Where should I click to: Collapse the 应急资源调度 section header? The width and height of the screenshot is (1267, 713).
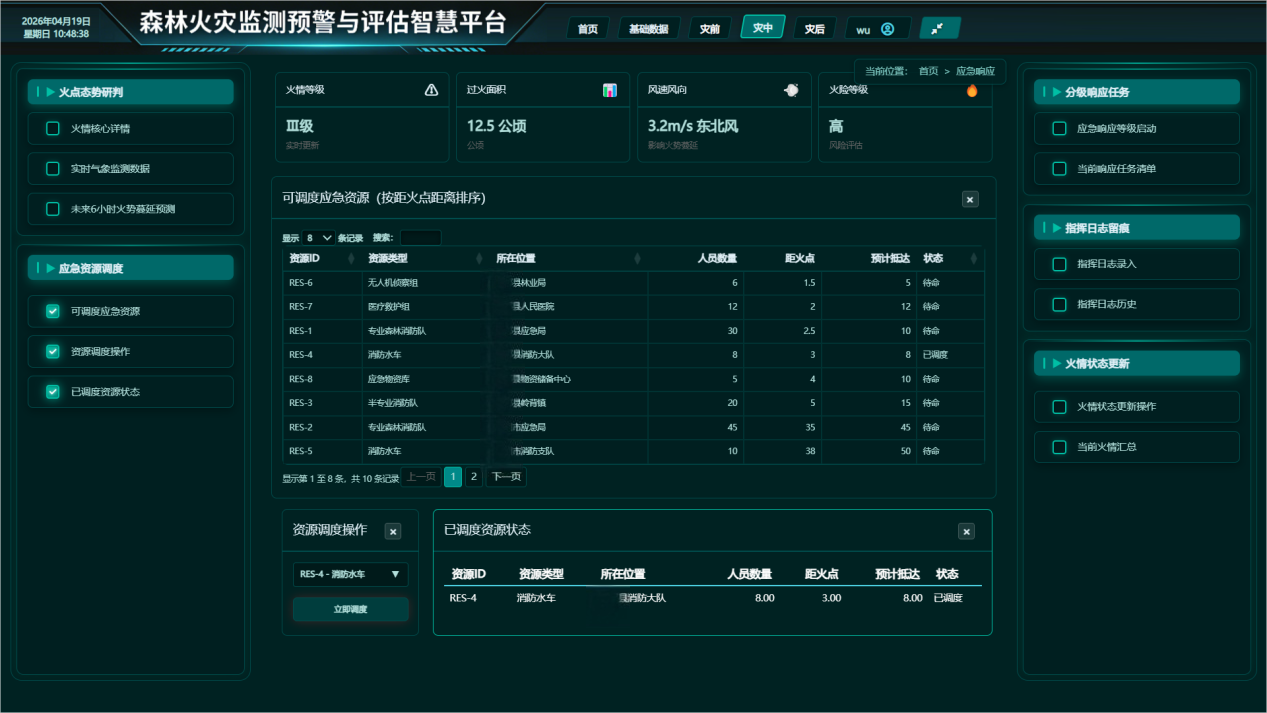(130, 268)
